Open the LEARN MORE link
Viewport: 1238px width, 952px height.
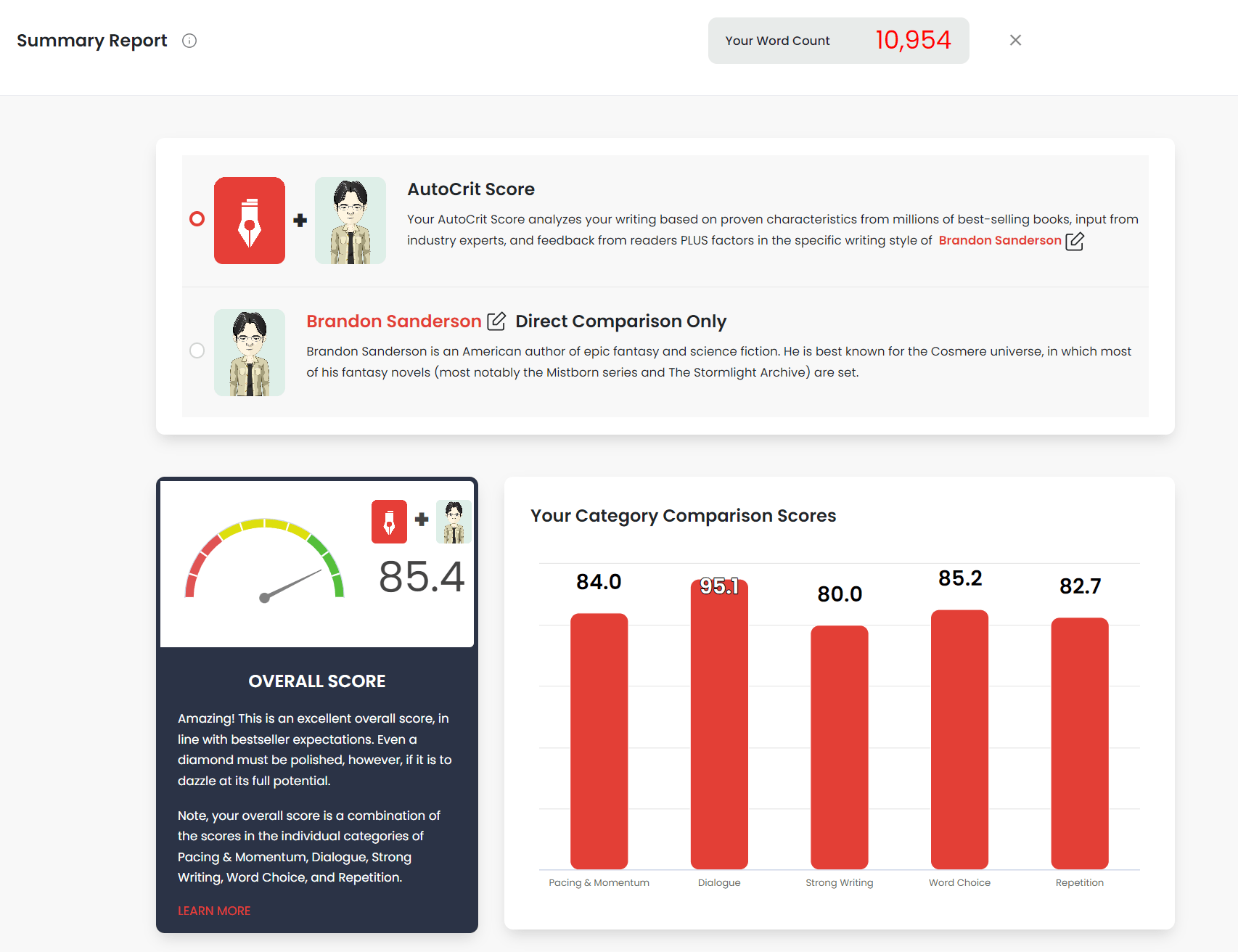point(214,910)
